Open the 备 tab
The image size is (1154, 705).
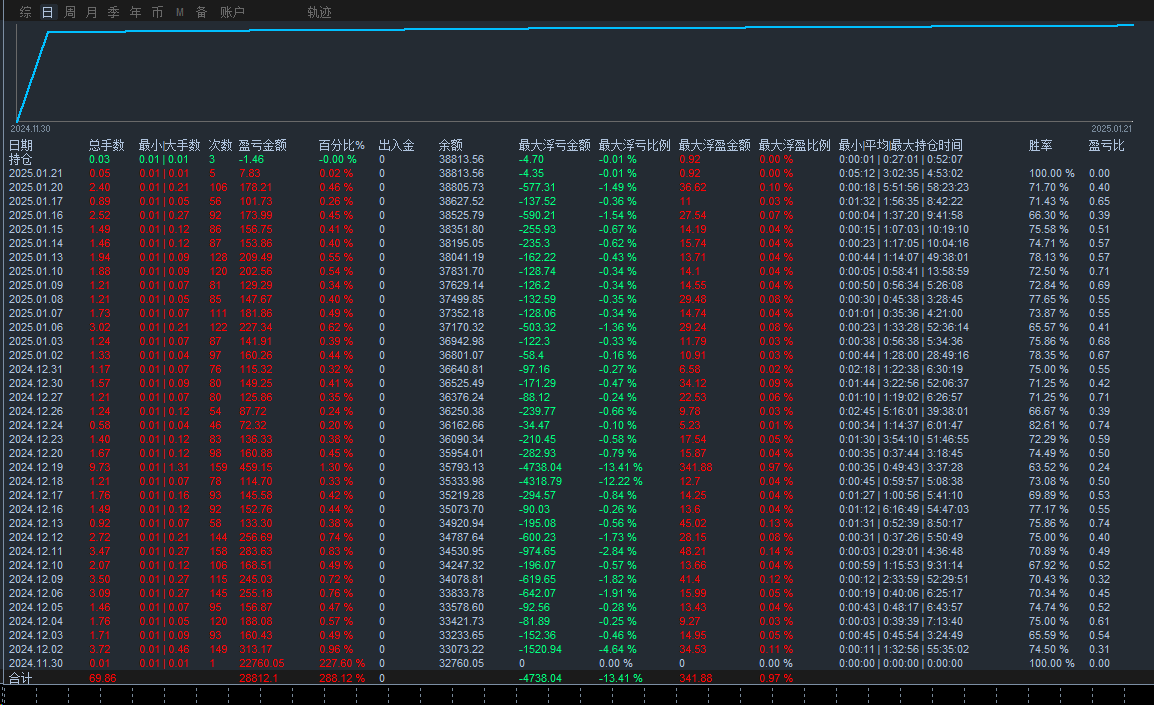(x=201, y=12)
